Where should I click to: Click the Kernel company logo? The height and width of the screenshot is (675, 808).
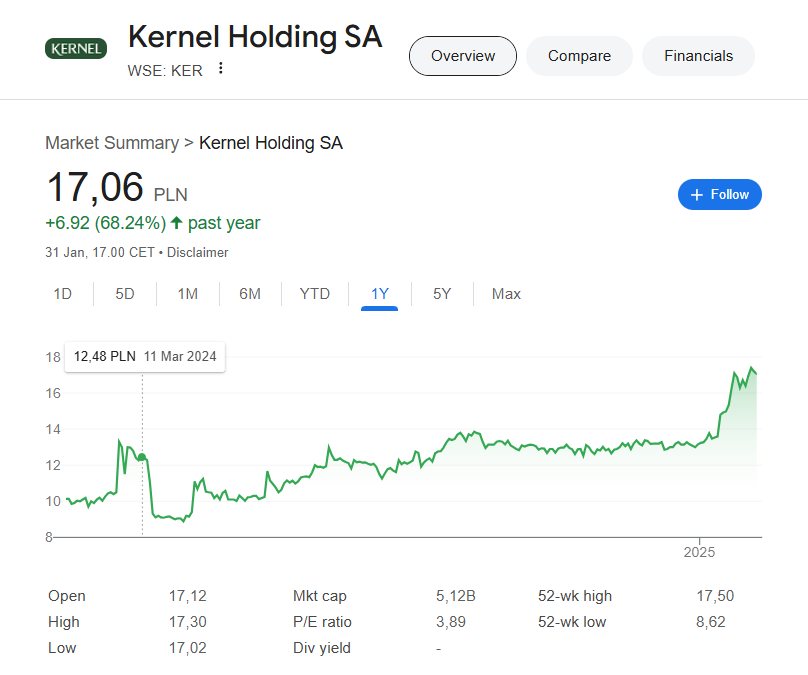tap(76, 48)
